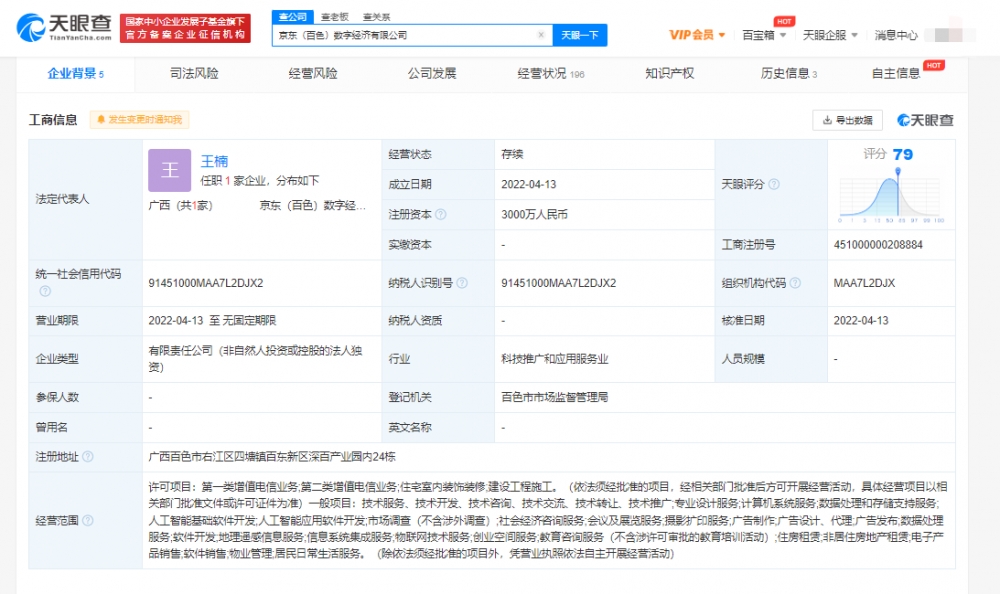Click the 3000万人民币 registered capital value

[534, 214]
